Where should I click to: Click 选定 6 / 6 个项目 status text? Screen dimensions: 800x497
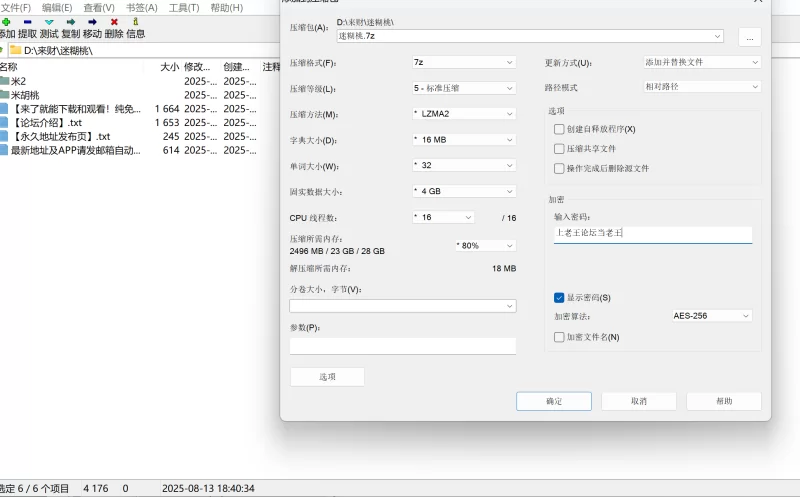[x=34, y=488]
